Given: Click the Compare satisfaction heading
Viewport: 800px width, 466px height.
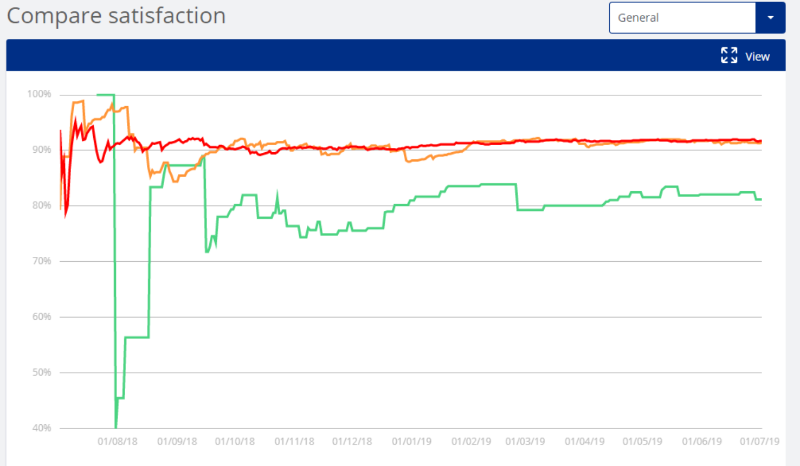Looking at the screenshot, I should point(116,16).
